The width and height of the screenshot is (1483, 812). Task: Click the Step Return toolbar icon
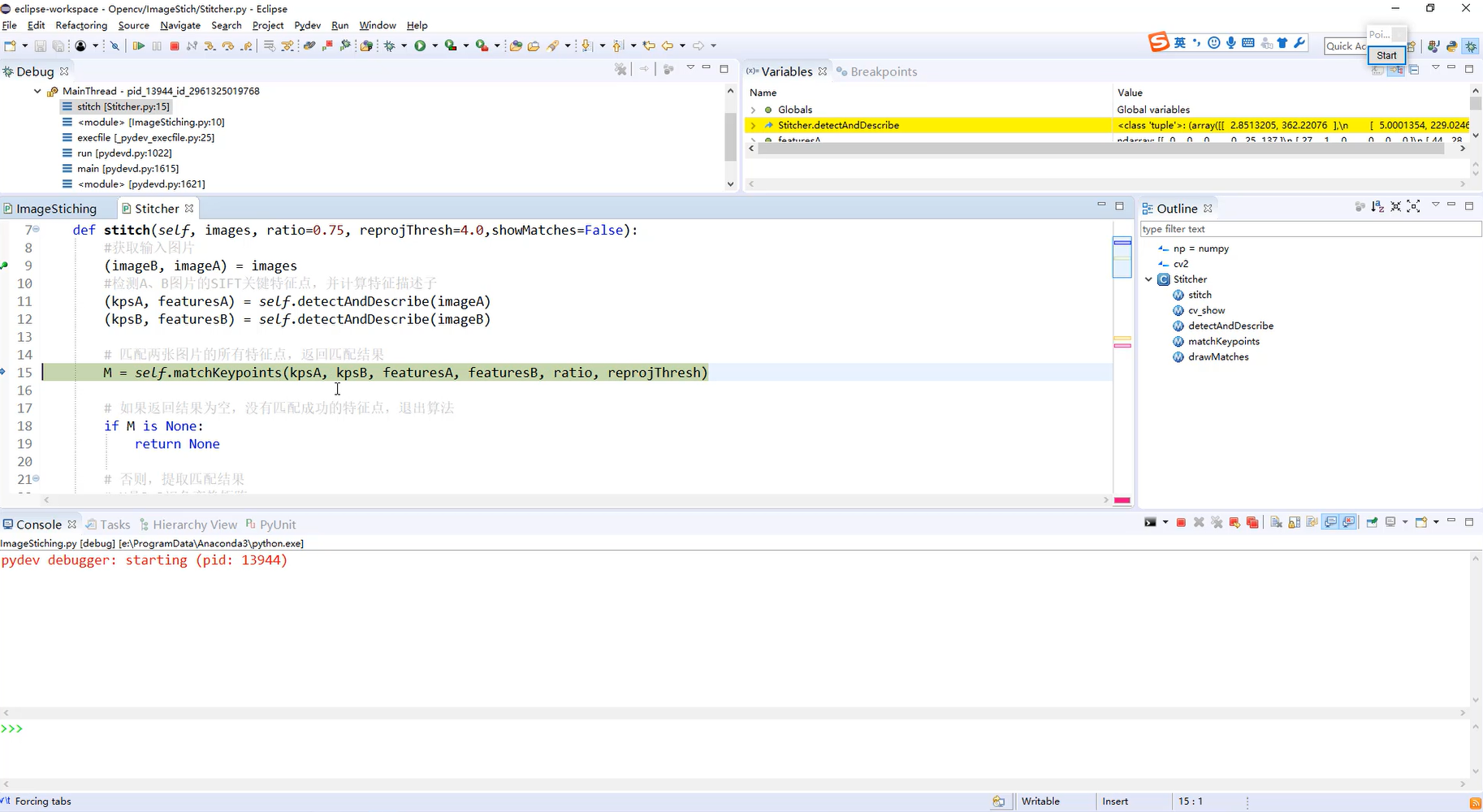(x=246, y=46)
